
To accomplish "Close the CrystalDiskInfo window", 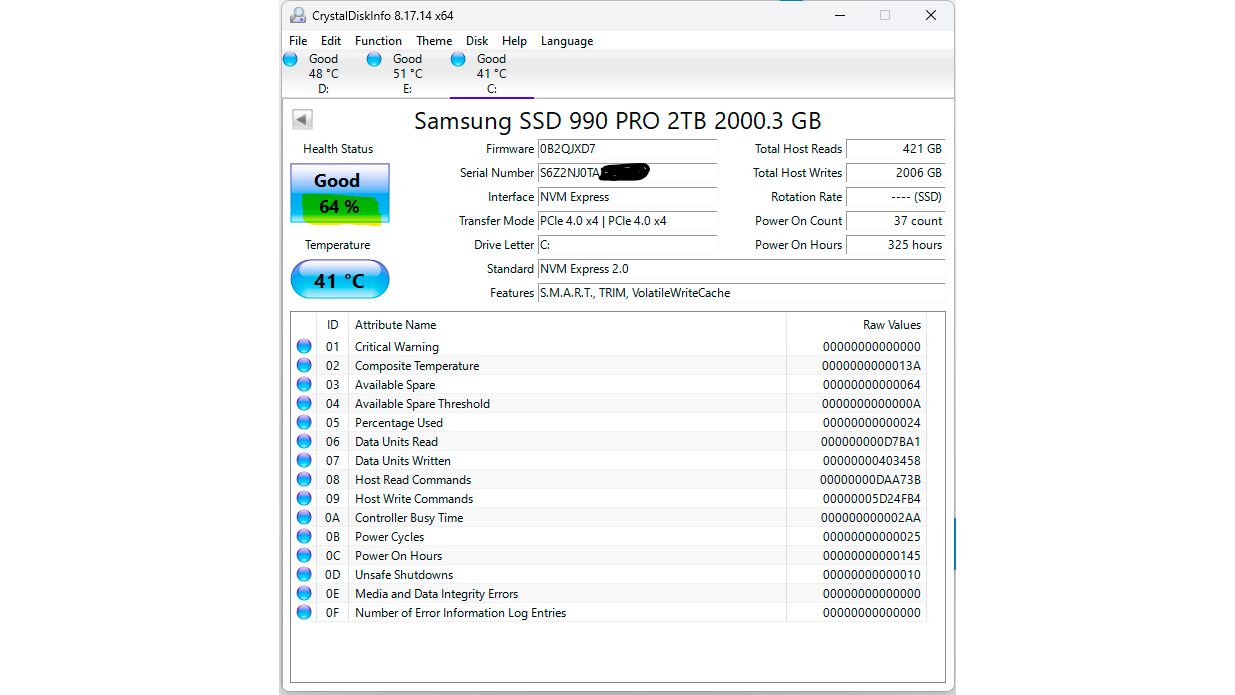I will [930, 15].
